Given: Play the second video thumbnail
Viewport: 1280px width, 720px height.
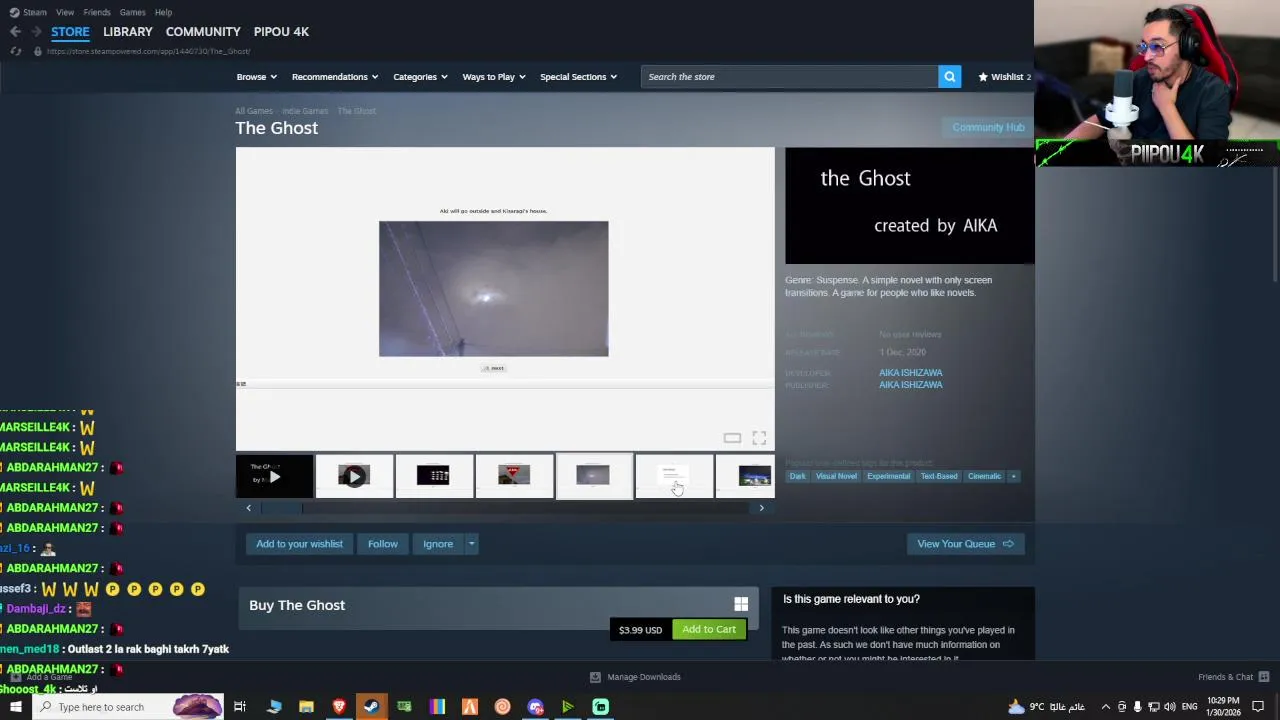Looking at the screenshot, I should (354, 476).
